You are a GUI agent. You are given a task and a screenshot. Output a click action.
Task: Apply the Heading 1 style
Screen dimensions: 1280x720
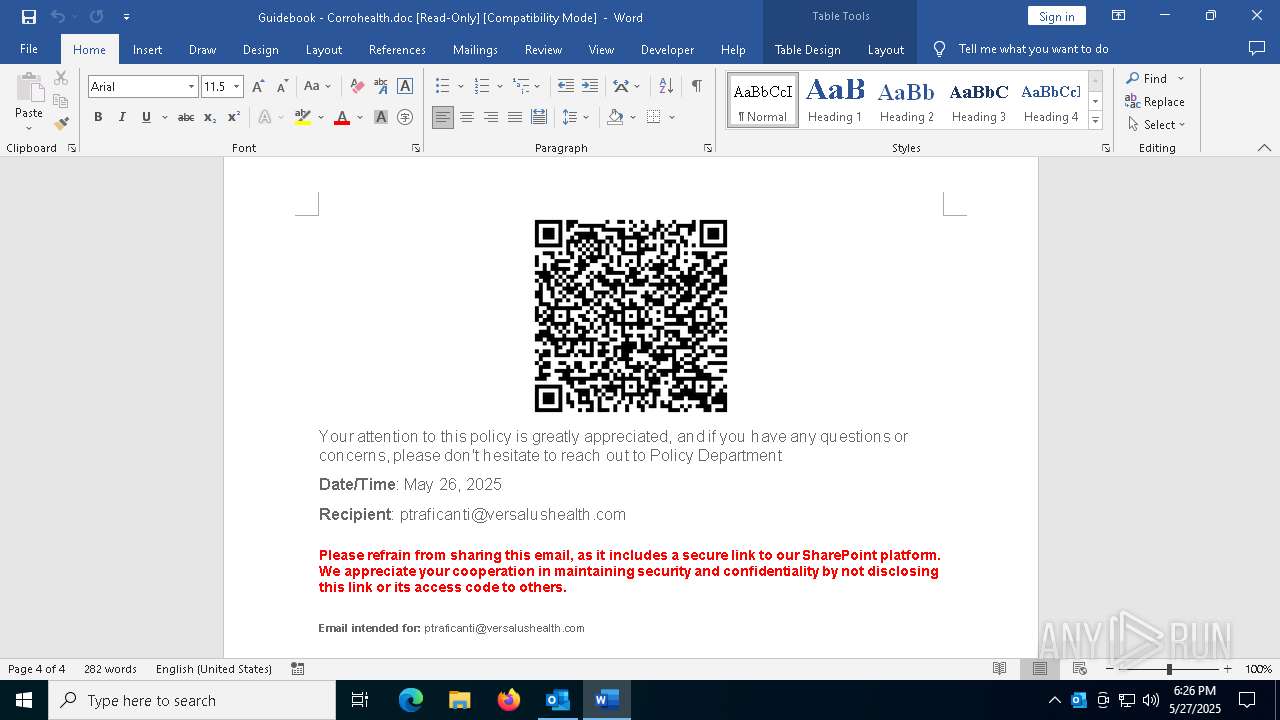click(835, 100)
